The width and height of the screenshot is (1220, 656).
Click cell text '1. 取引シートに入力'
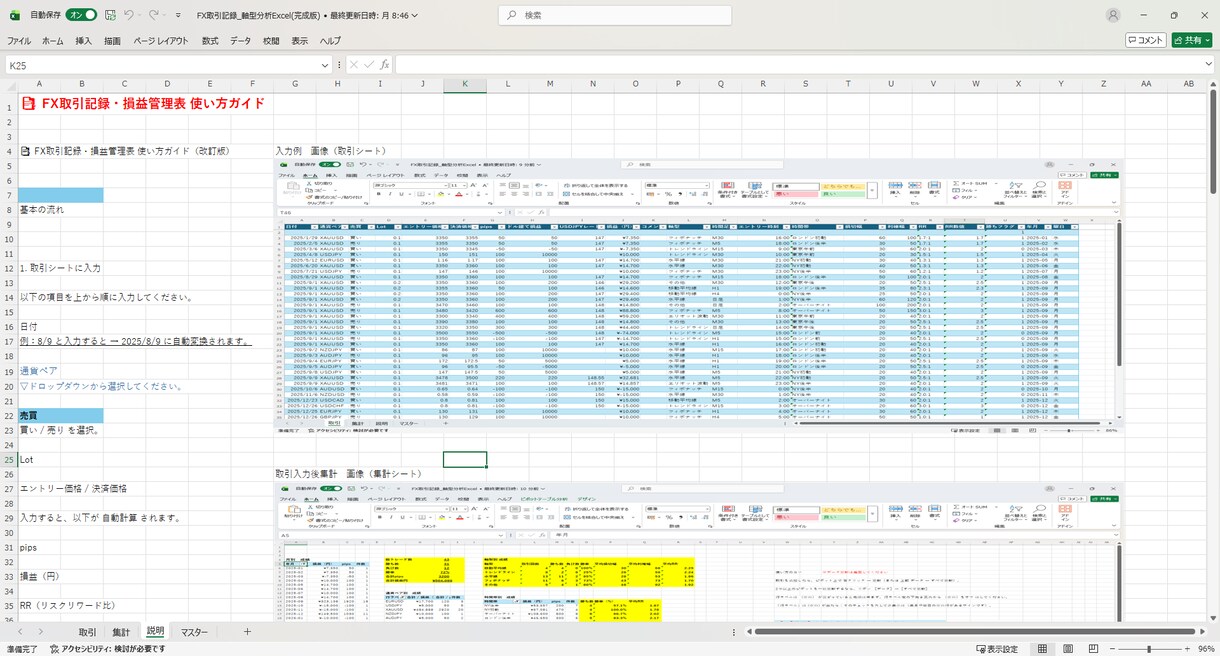point(60,268)
